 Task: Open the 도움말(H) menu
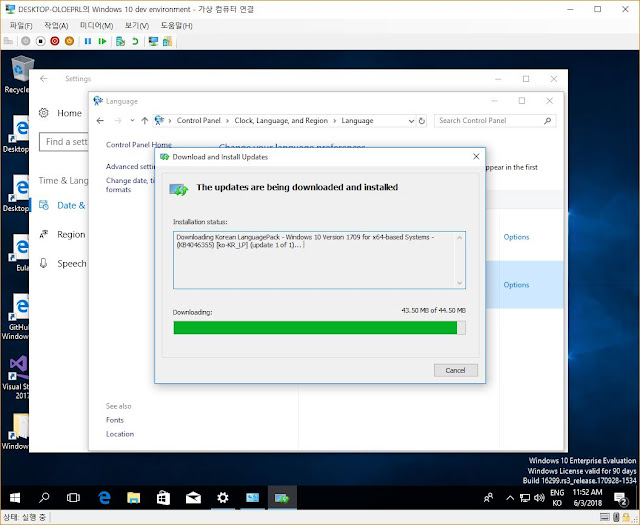tap(176, 26)
